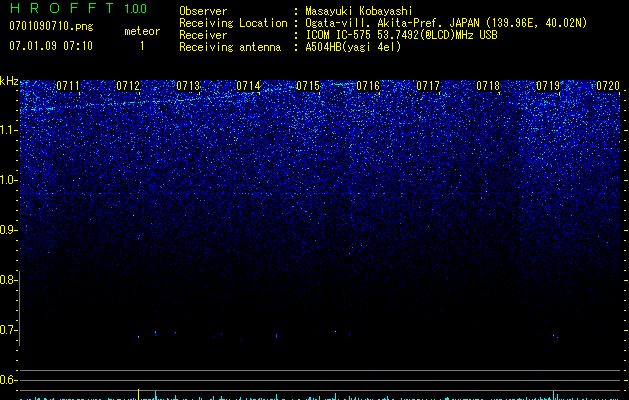The image size is (629, 400).
Task: Click the 0714 time marker
Action: (248, 86)
